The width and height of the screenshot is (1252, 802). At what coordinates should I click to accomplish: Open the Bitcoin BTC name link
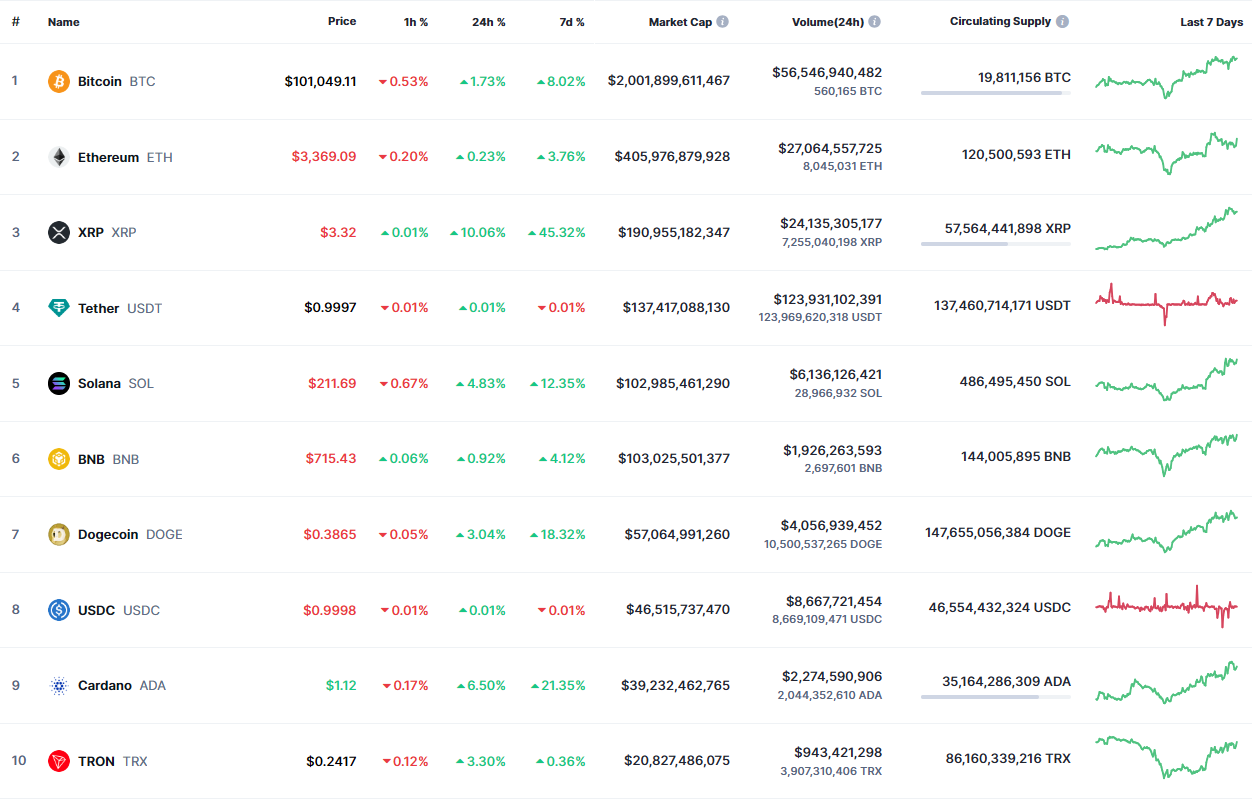click(x=117, y=81)
